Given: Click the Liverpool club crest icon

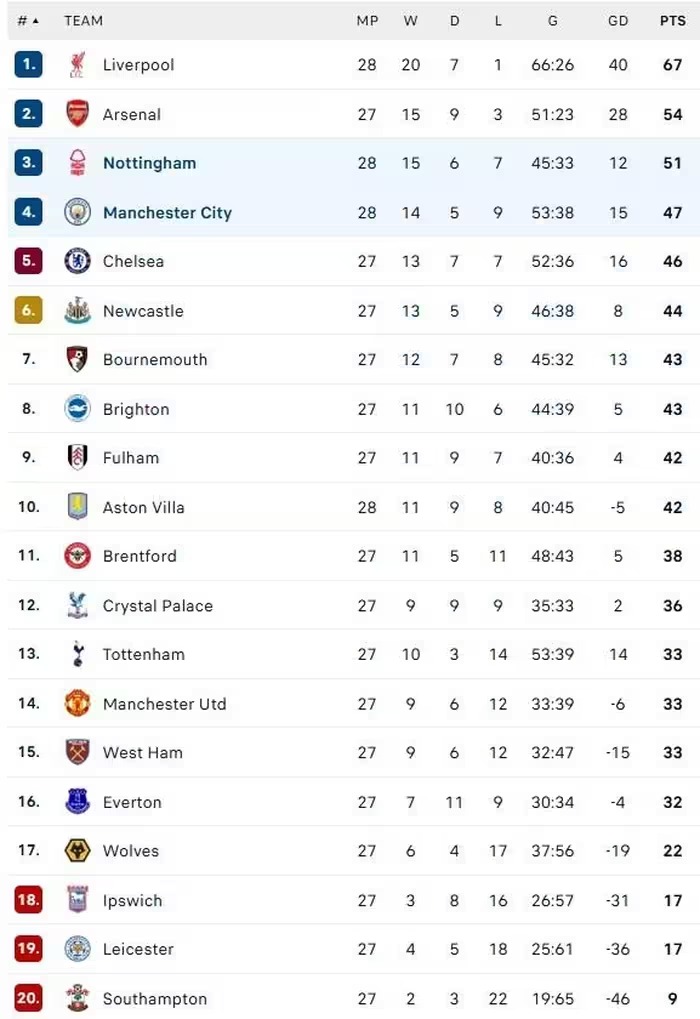Looking at the screenshot, I should (77, 65).
